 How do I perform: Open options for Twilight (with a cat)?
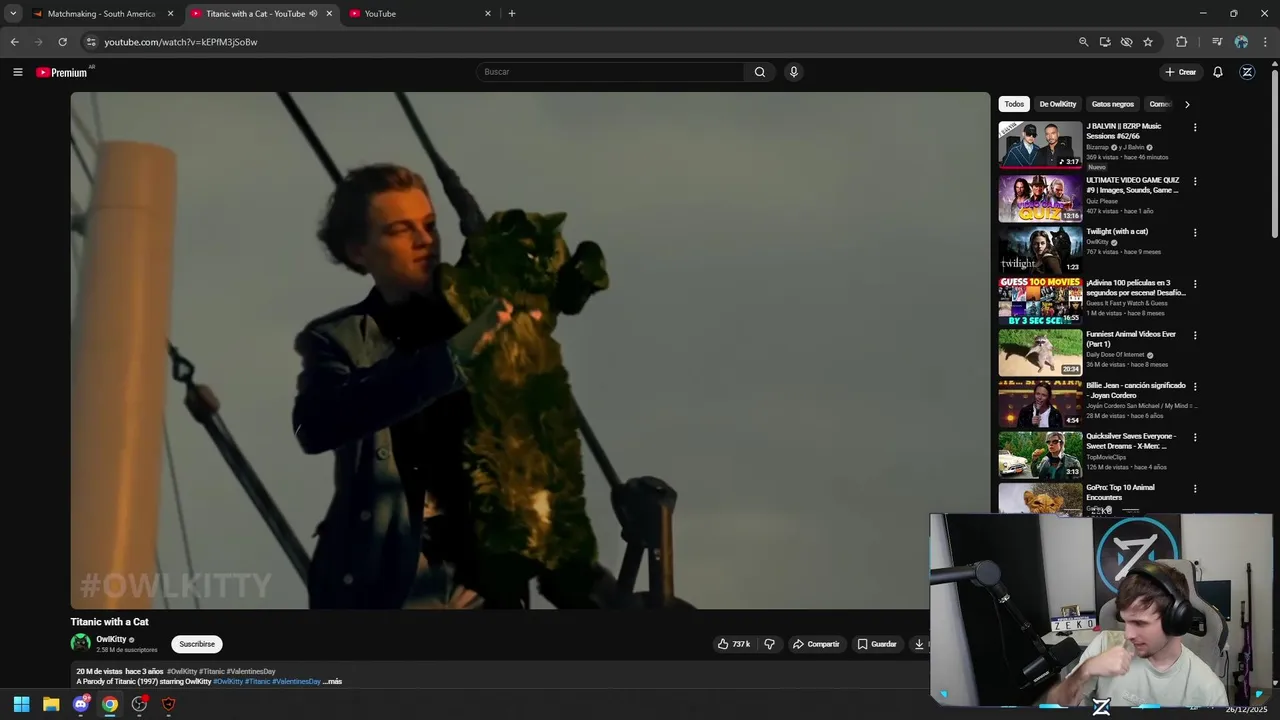pos(1195,233)
